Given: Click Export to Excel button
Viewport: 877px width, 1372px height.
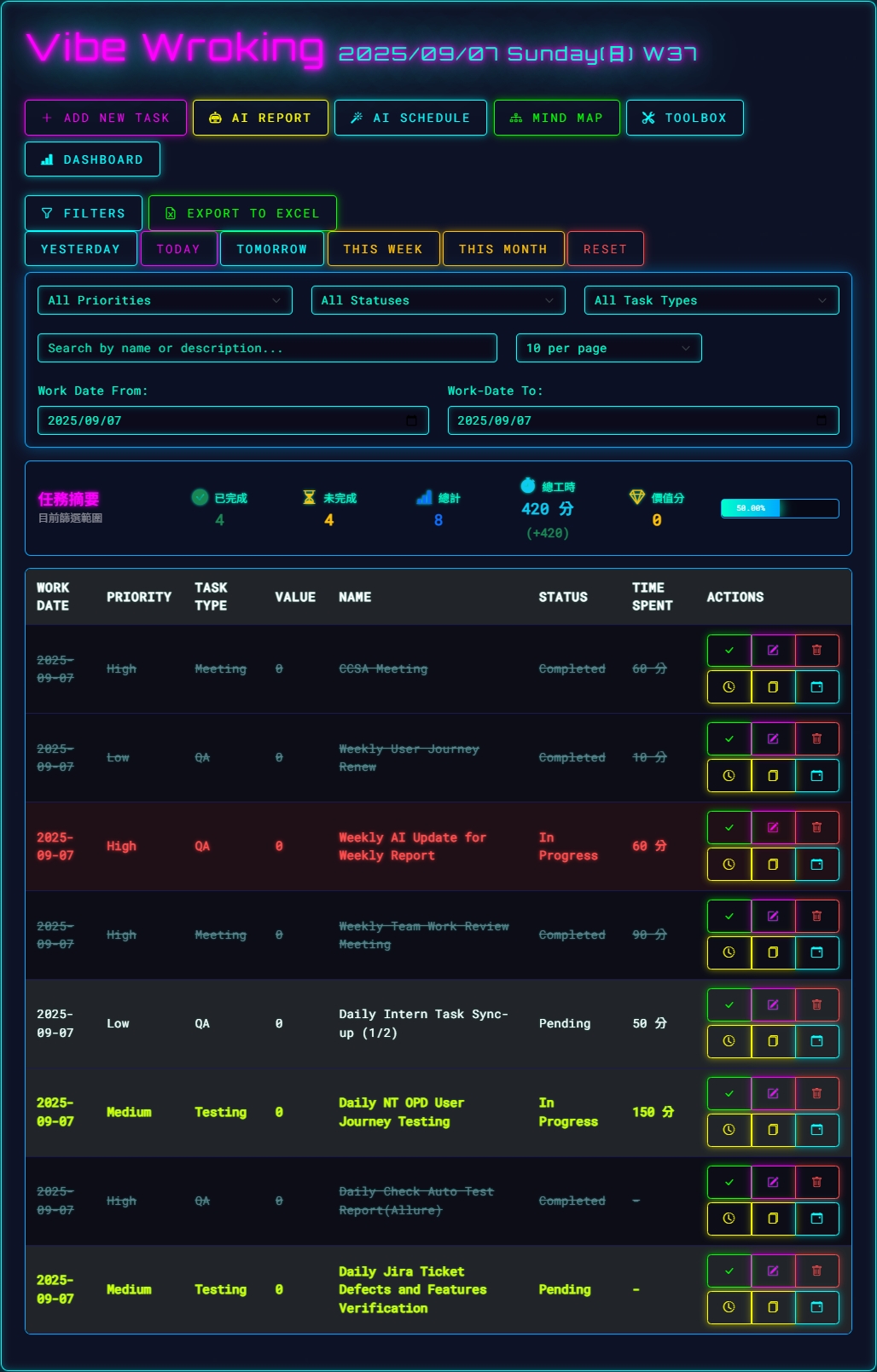Looking at the screenshot, I should (242, 213).
